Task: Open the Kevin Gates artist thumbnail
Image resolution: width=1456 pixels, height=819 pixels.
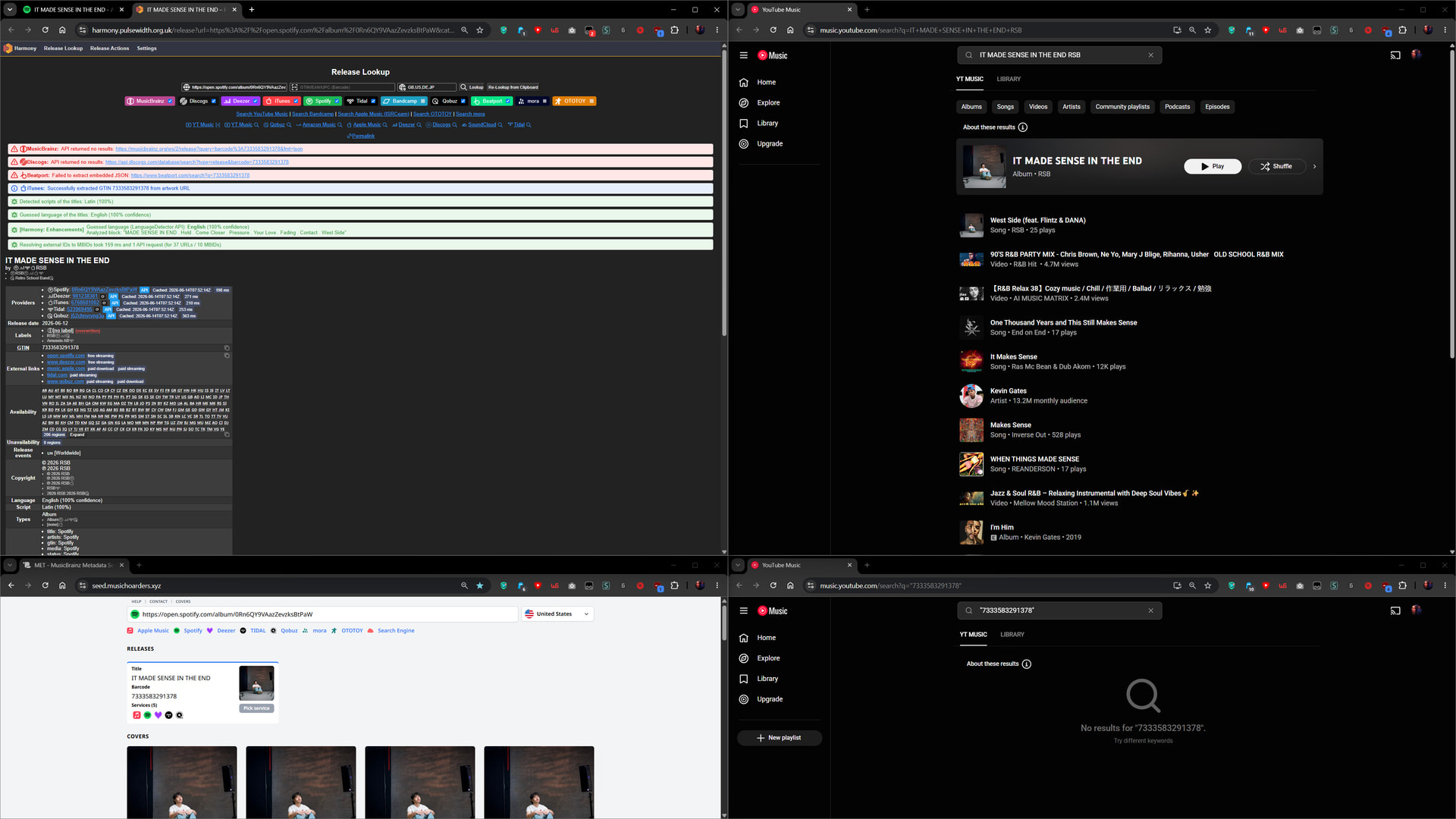Action: pos(971,396)
